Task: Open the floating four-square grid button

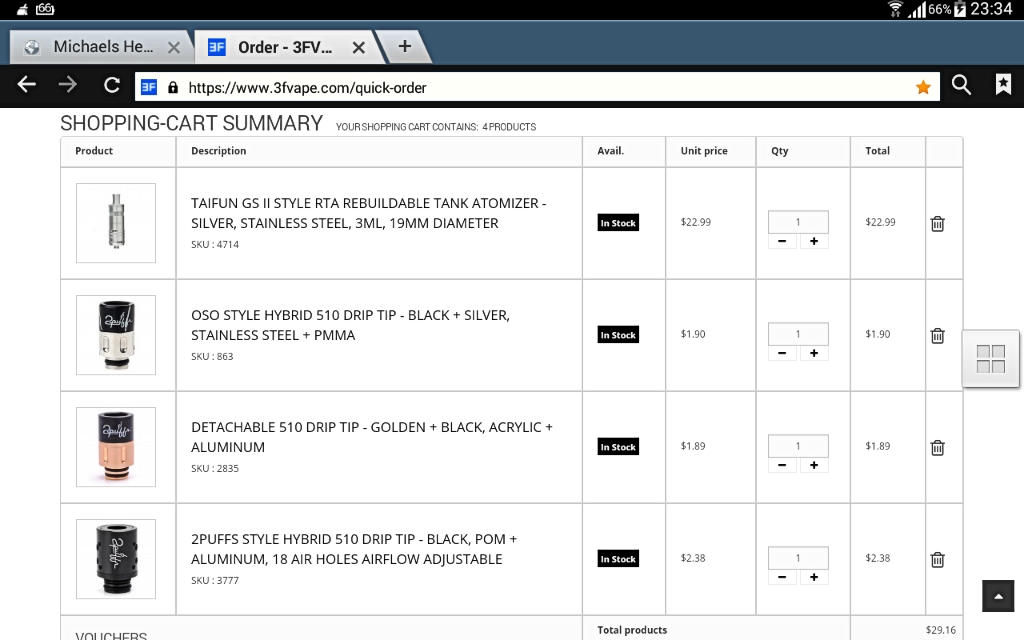Action: (990, 359)
